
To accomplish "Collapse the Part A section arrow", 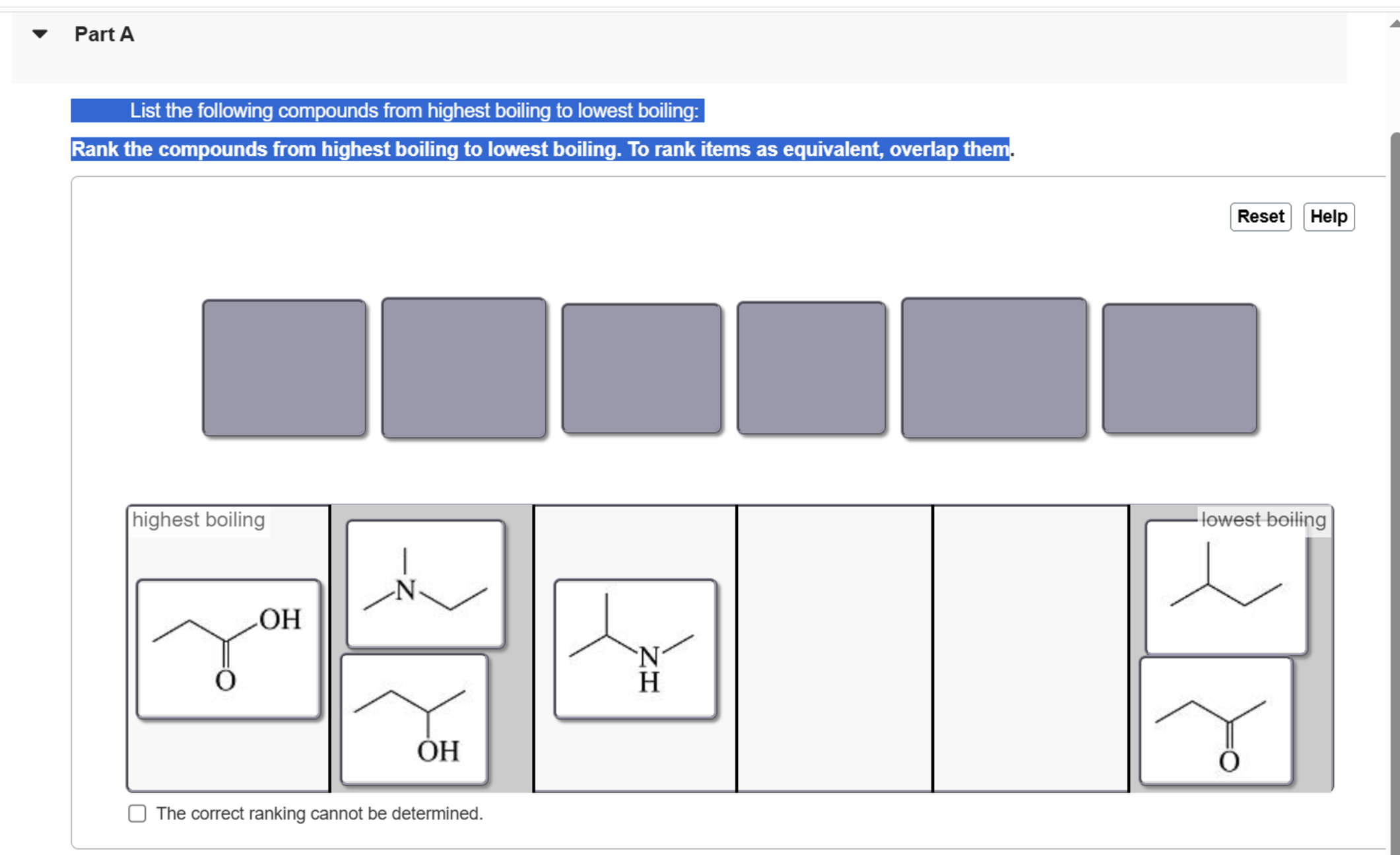I will [x=40, y=34].
